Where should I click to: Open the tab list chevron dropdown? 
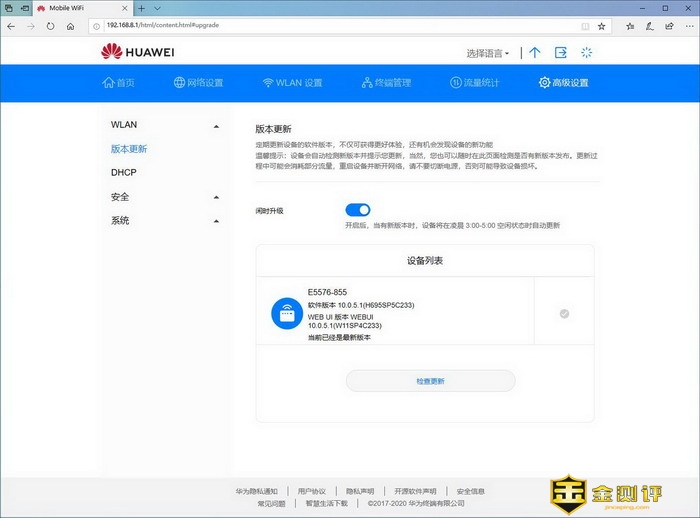point(157,8)
